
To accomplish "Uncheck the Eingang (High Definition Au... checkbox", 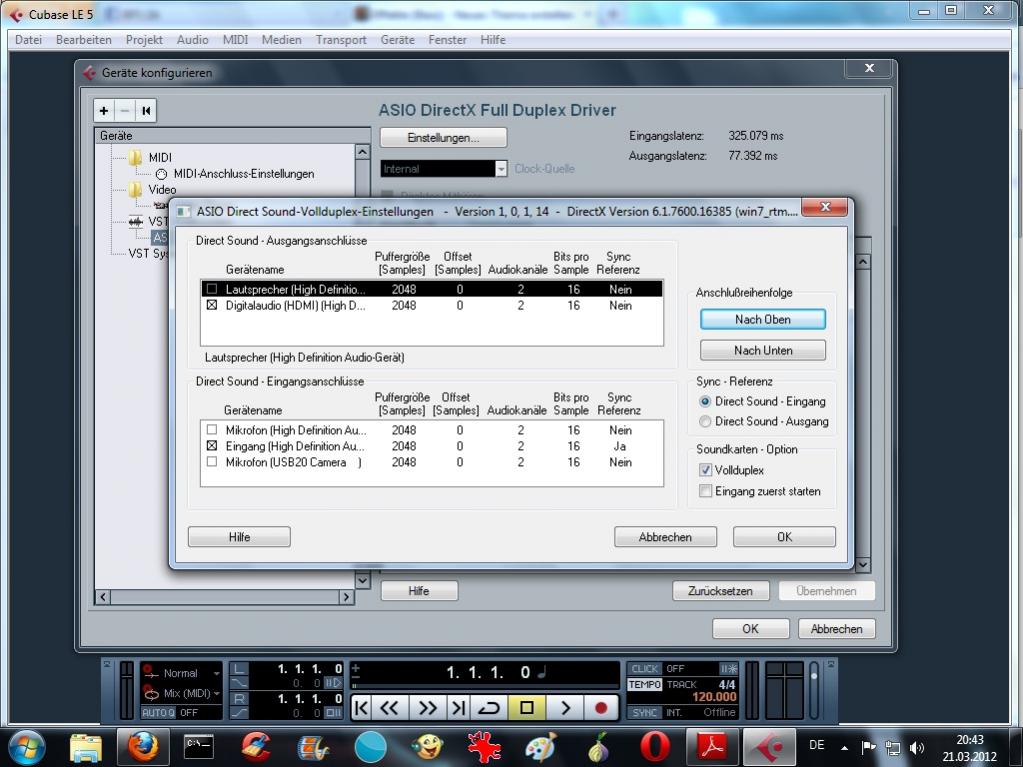I will point(211,445).
